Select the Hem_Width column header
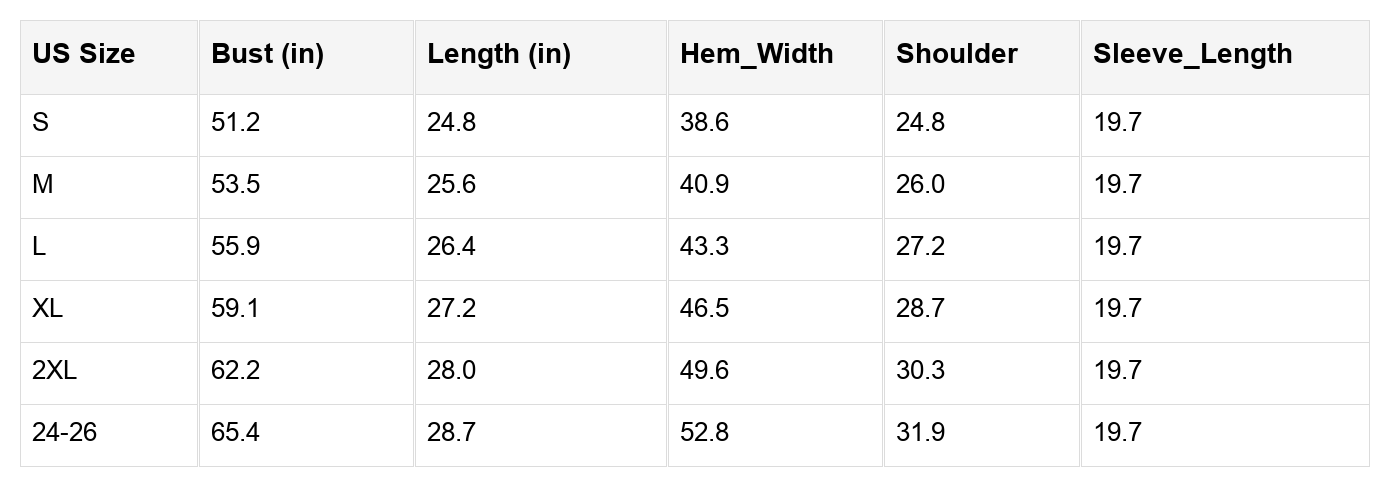This screenshot has width=1389, height=486. coord(756,54)
